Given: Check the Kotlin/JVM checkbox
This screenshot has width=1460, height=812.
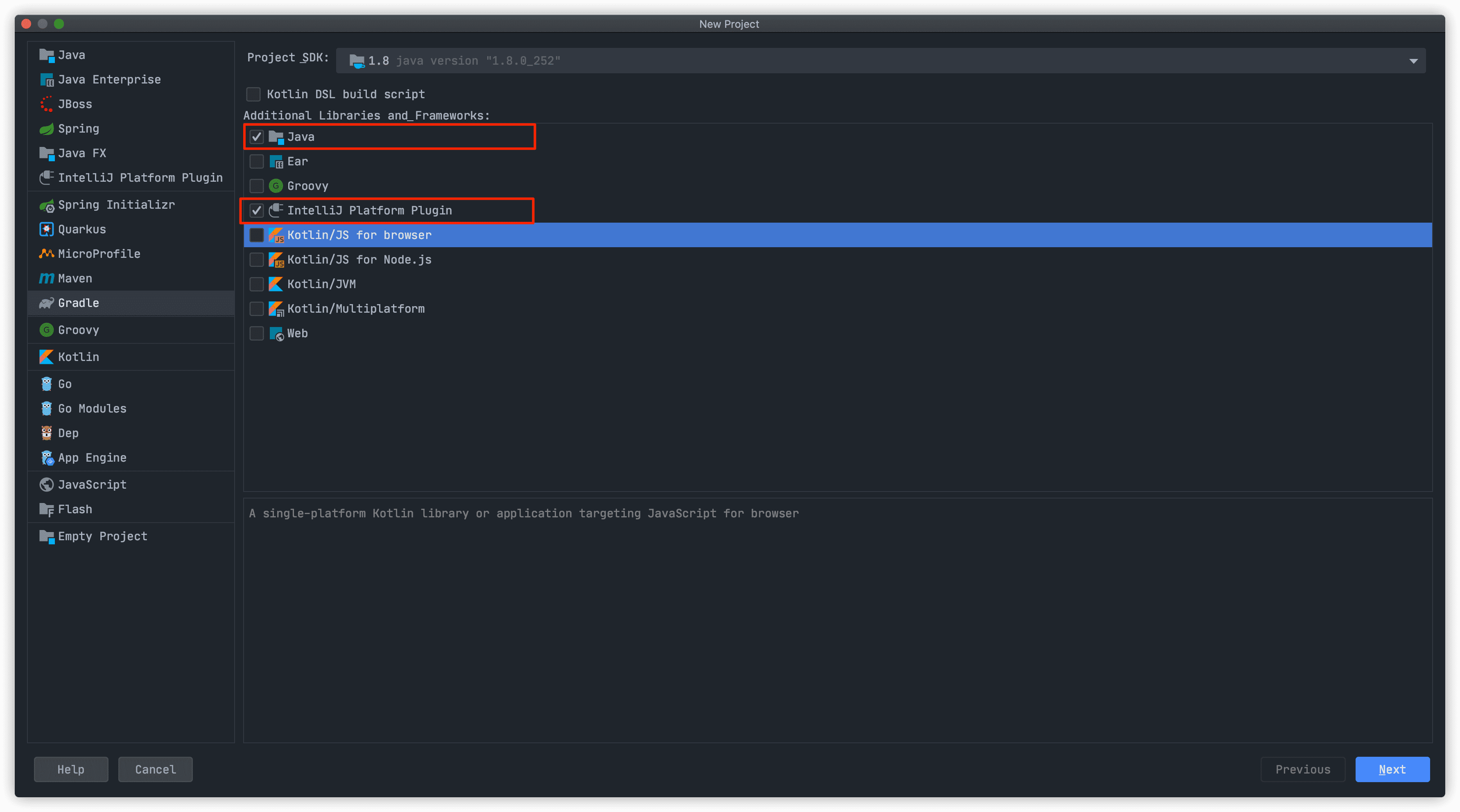Looking at the screenshot, I should (257, 284).
